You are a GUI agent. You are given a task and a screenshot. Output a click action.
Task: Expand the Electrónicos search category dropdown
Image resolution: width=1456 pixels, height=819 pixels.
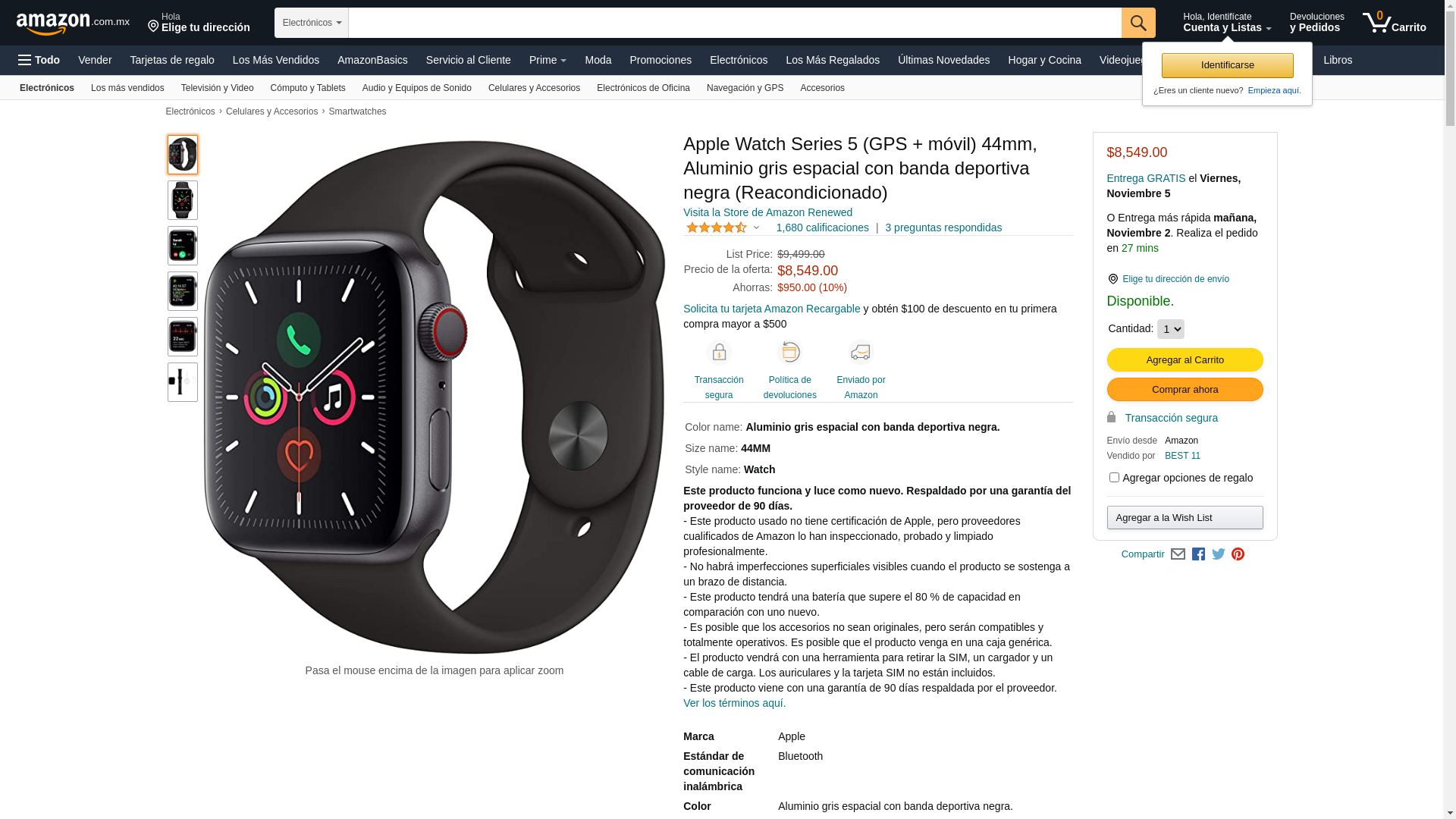pos(312,23)
